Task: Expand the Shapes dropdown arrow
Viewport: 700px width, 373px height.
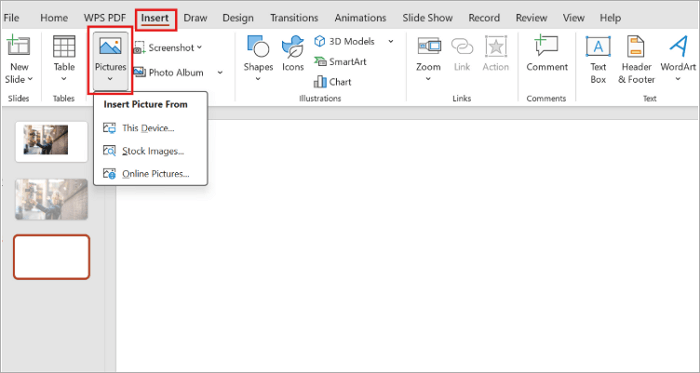Action: coord(258,79)
